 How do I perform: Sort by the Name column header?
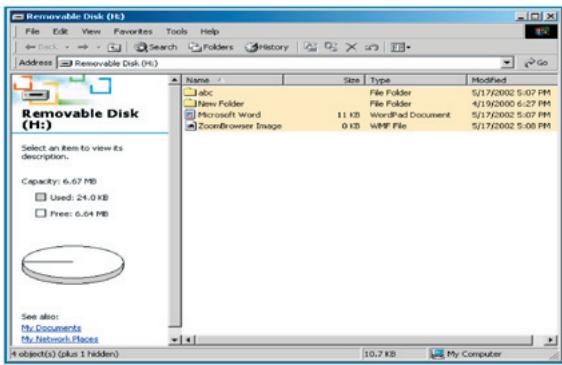pyautogui.click(x=233, y=80)
